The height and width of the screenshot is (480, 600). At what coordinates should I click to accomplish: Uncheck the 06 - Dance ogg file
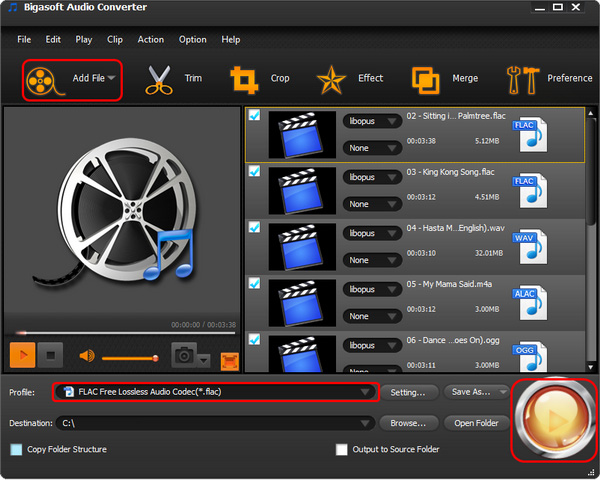(x=254, y=339)
